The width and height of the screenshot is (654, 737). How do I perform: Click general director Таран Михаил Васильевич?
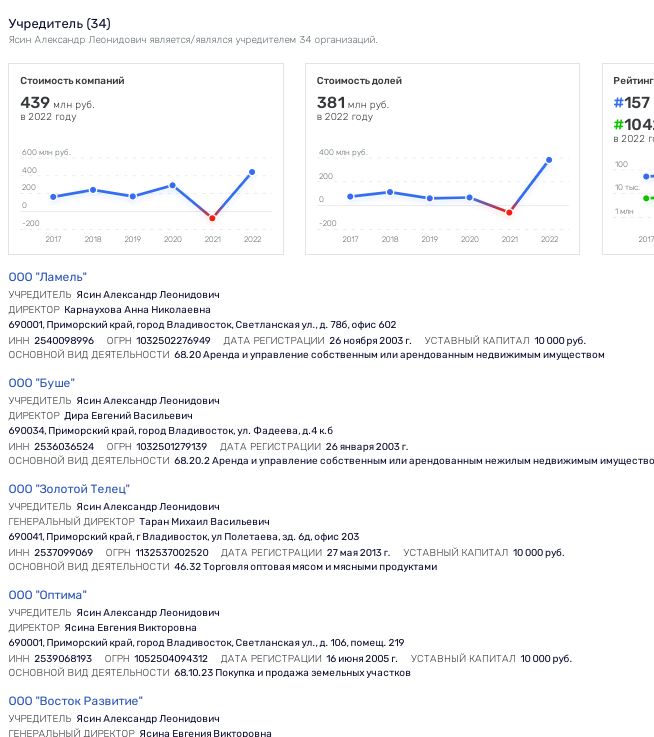205,522
